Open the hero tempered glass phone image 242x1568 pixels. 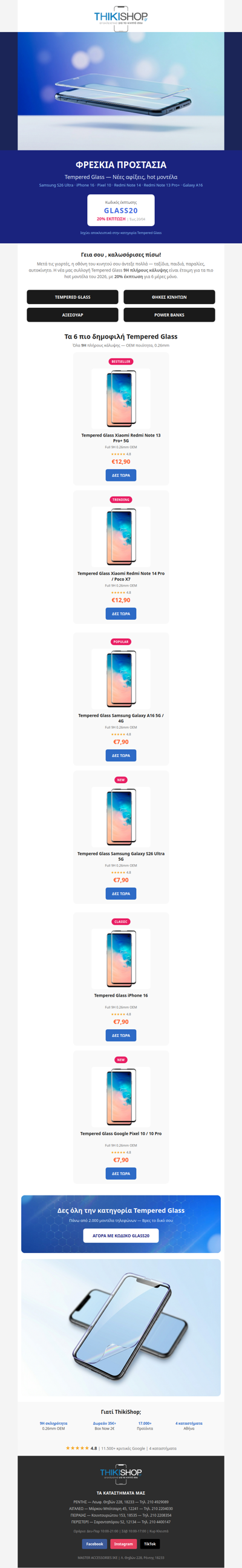[x=120, y=91]
